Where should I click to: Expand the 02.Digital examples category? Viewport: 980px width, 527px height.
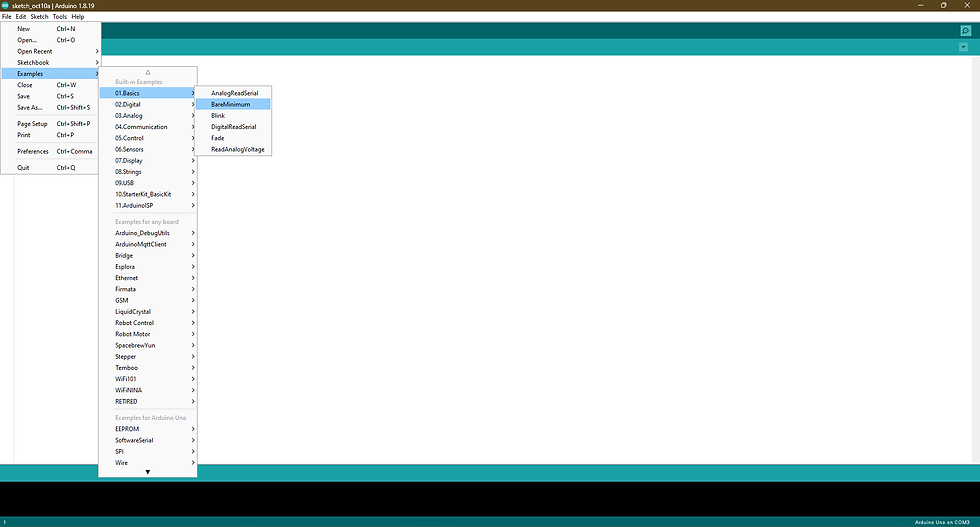(x=148, y=104)
